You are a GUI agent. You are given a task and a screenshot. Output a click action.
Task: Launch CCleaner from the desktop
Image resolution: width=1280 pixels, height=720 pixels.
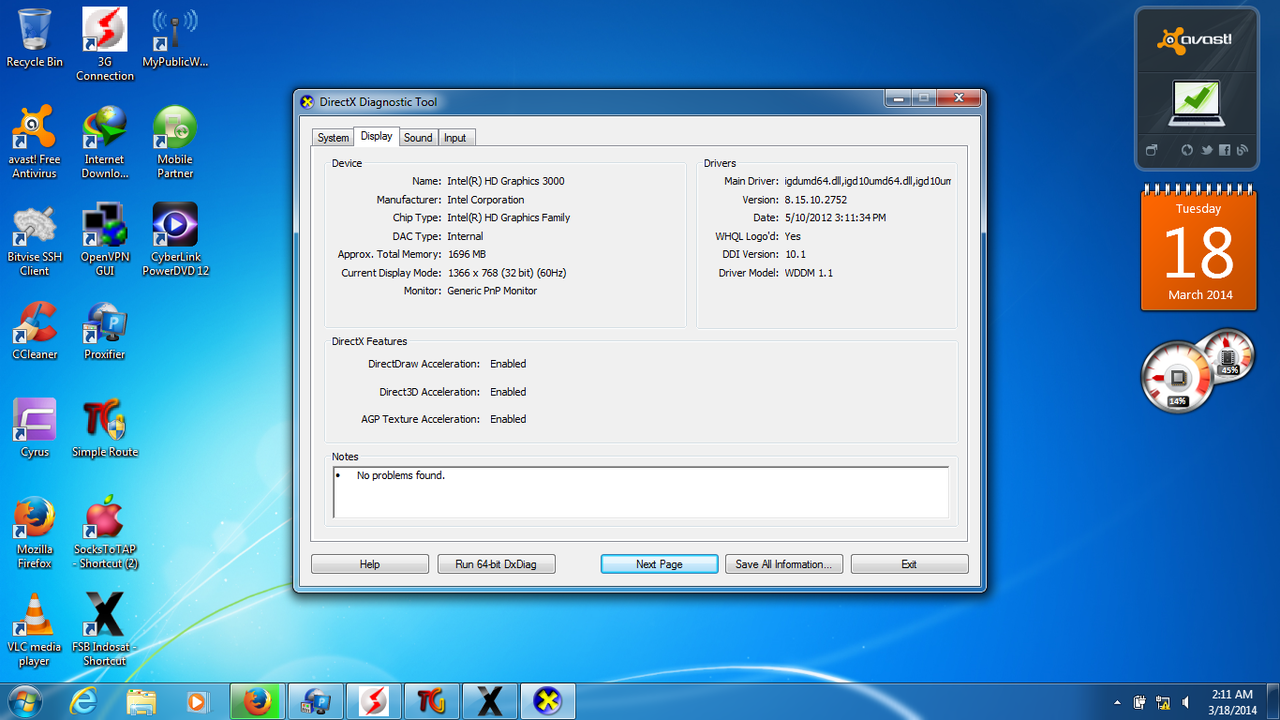click(x=34, y=331)
